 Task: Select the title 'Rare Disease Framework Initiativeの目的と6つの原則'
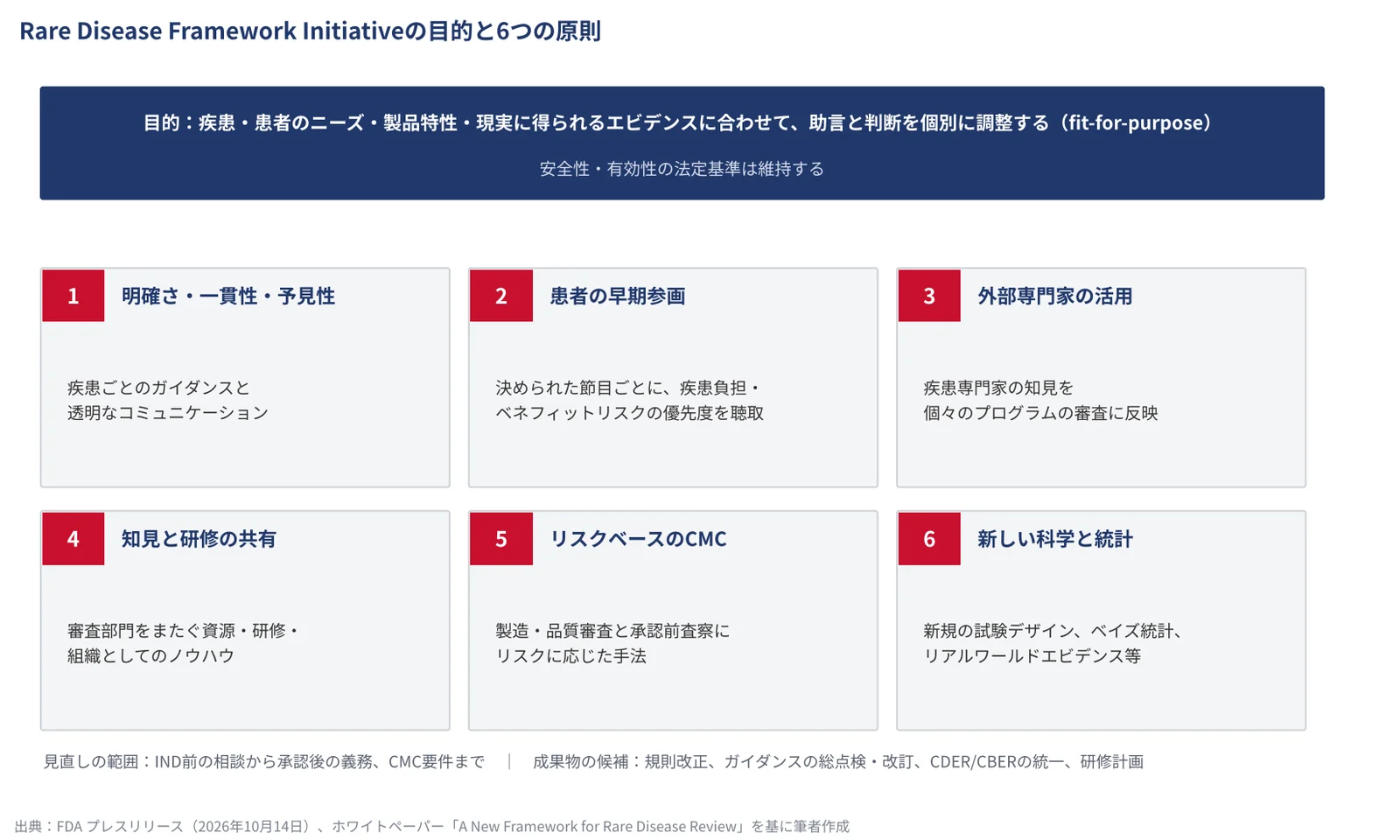(x=310, y=31)
